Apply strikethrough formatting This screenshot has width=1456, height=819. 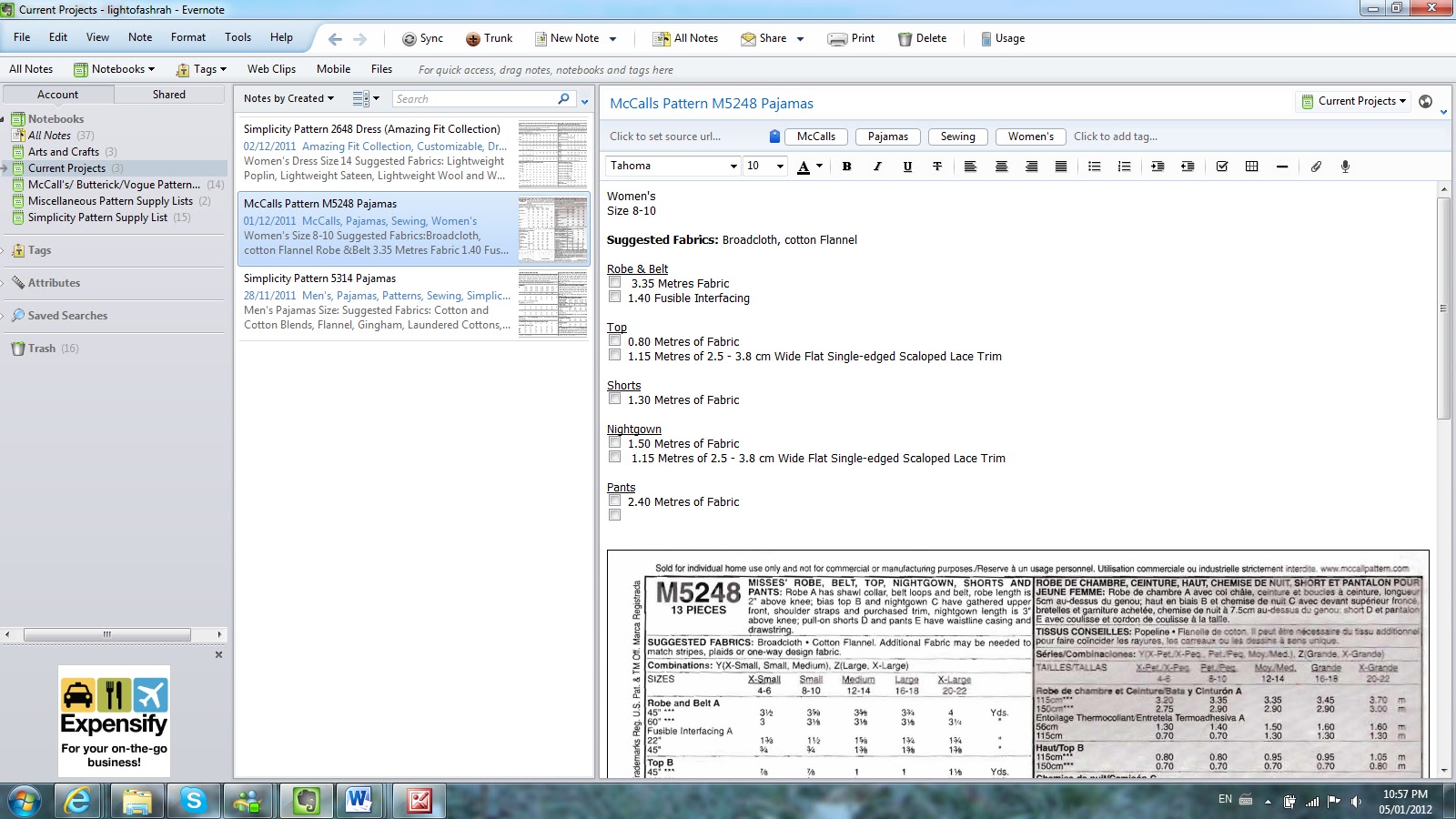coord(937,167)
